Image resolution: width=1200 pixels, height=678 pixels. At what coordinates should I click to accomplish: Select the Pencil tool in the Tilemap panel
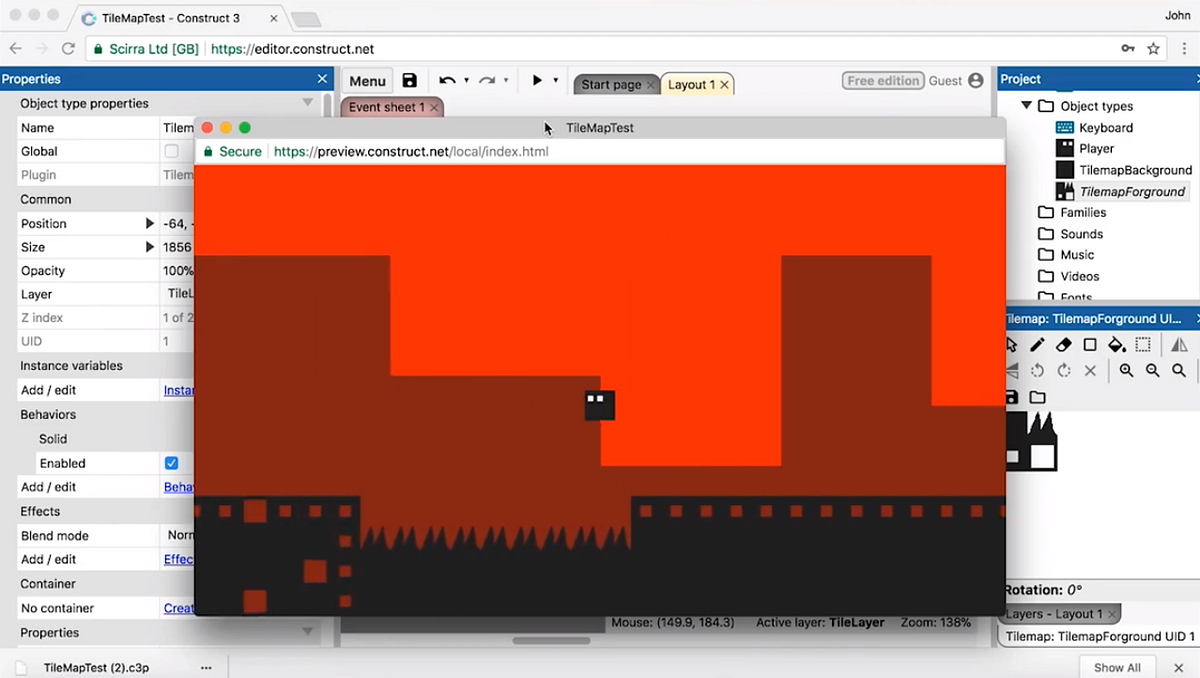pyautogui.click(x=1037, y=345)
